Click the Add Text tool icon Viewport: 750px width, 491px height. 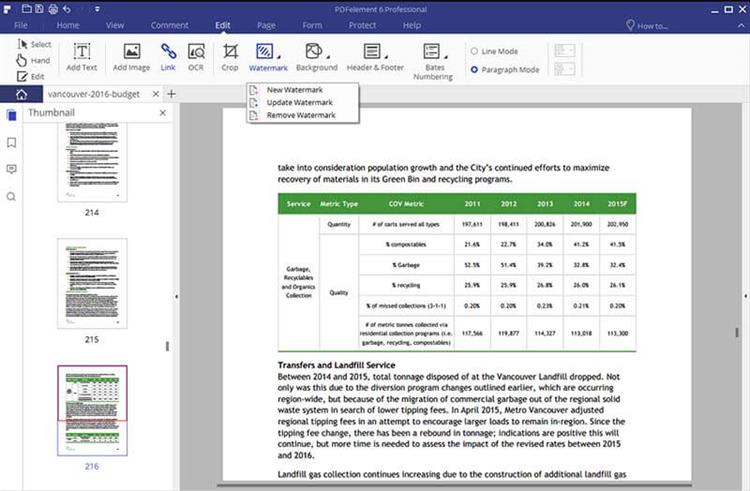pyautogui.click(x=82, y=51)
